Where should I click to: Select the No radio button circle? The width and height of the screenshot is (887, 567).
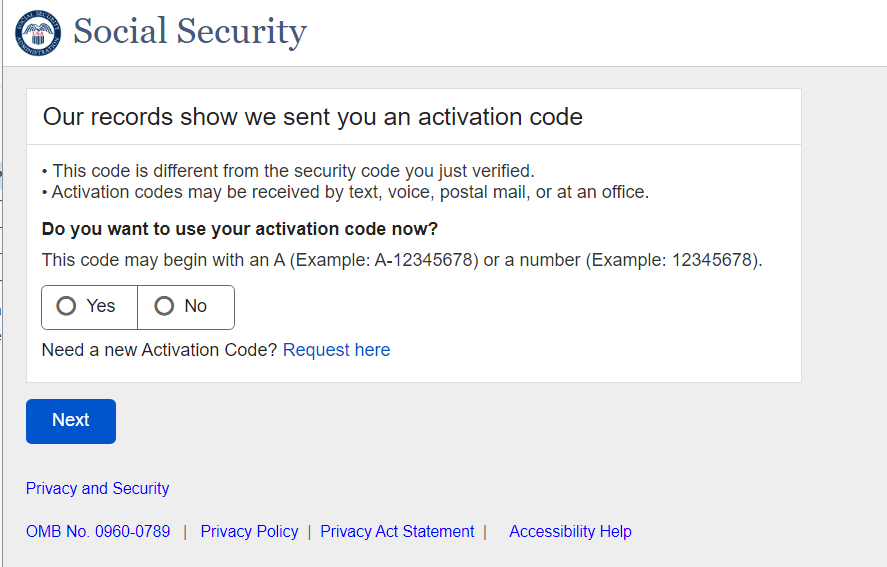[x=164, y=306]
